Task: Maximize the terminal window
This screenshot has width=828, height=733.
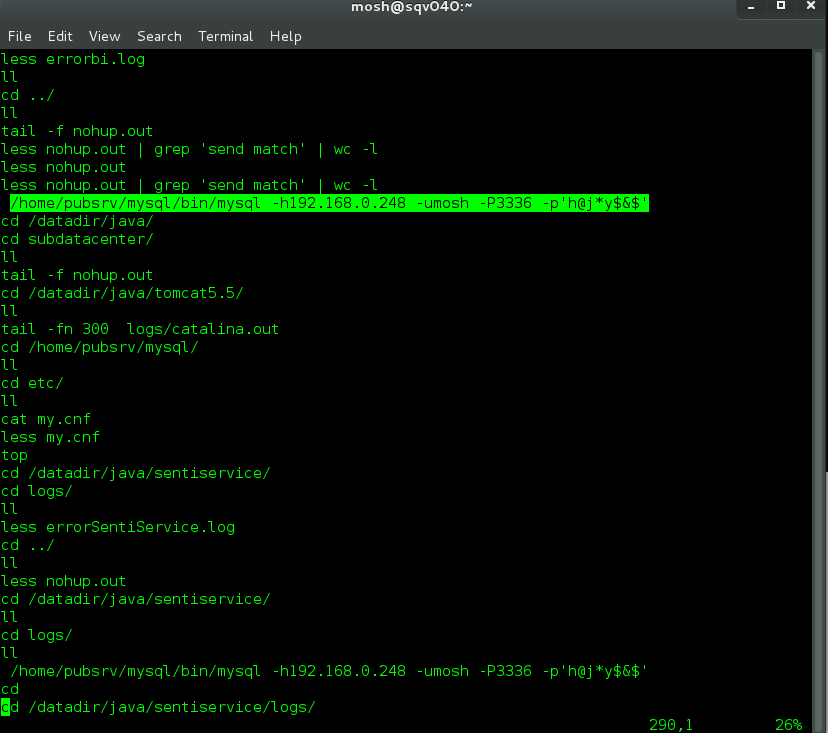Action: pos(781,6)
